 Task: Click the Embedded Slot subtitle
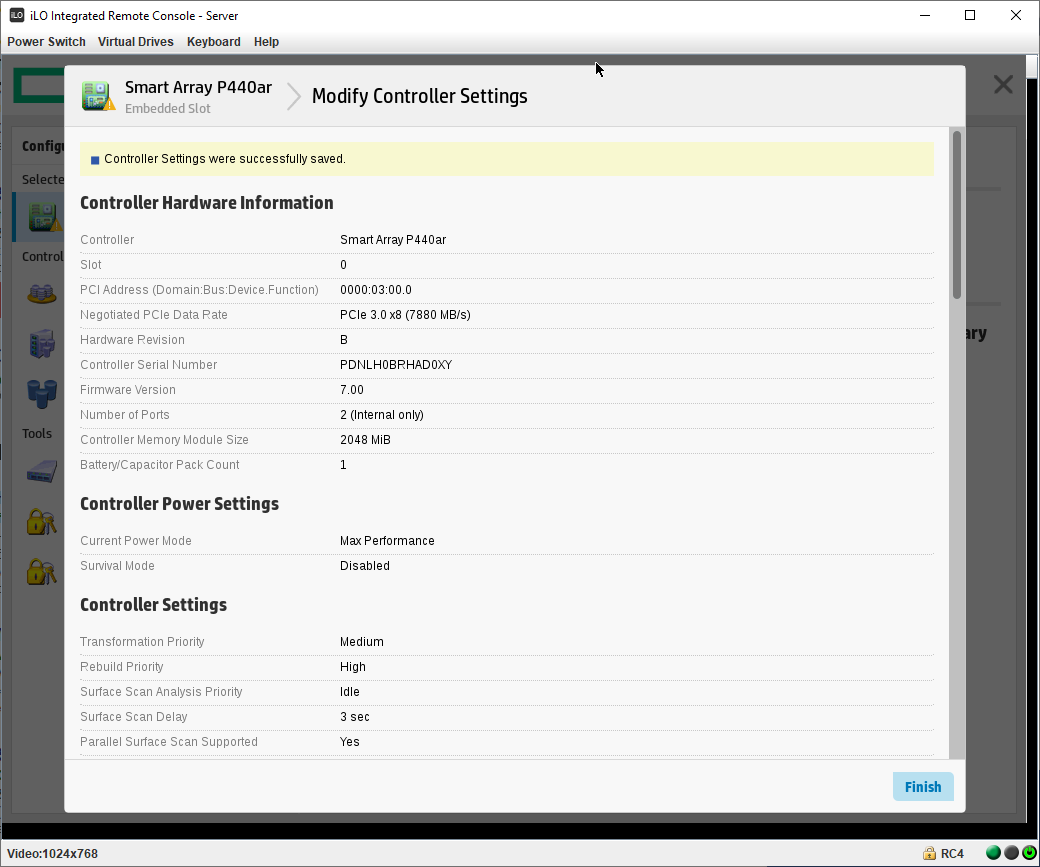[168, 109]
